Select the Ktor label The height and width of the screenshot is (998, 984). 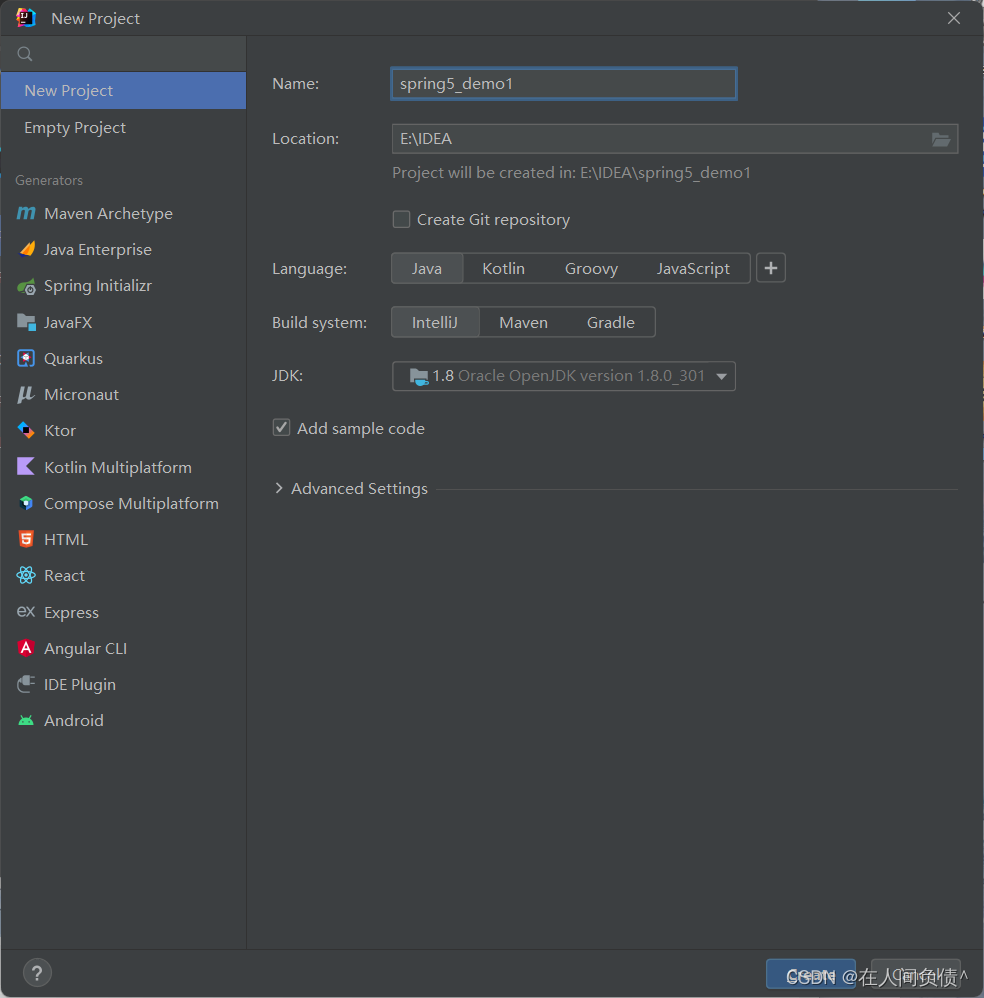[x=60, y=431]
